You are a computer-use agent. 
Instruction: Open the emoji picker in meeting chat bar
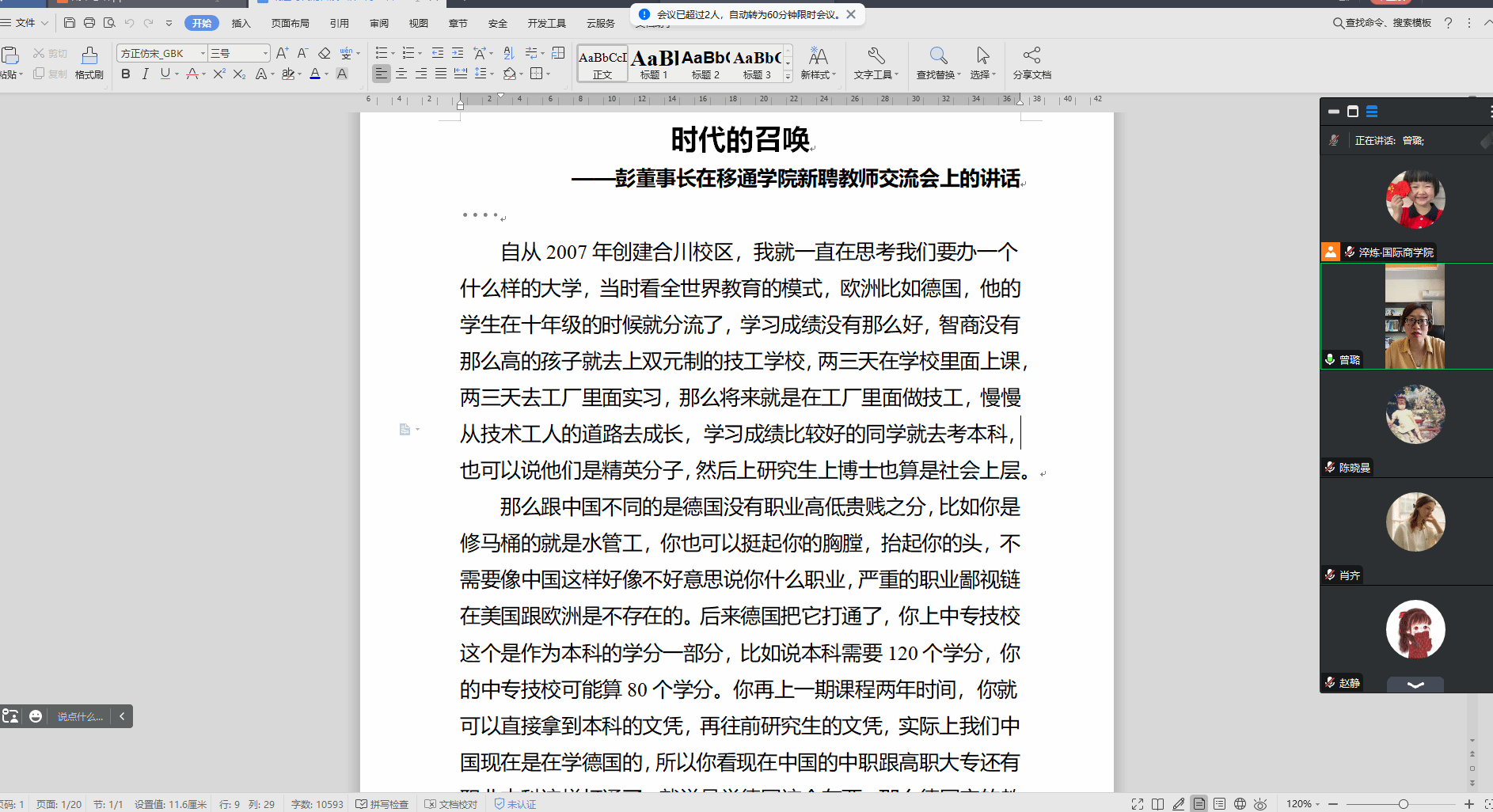tap(36, 716)
